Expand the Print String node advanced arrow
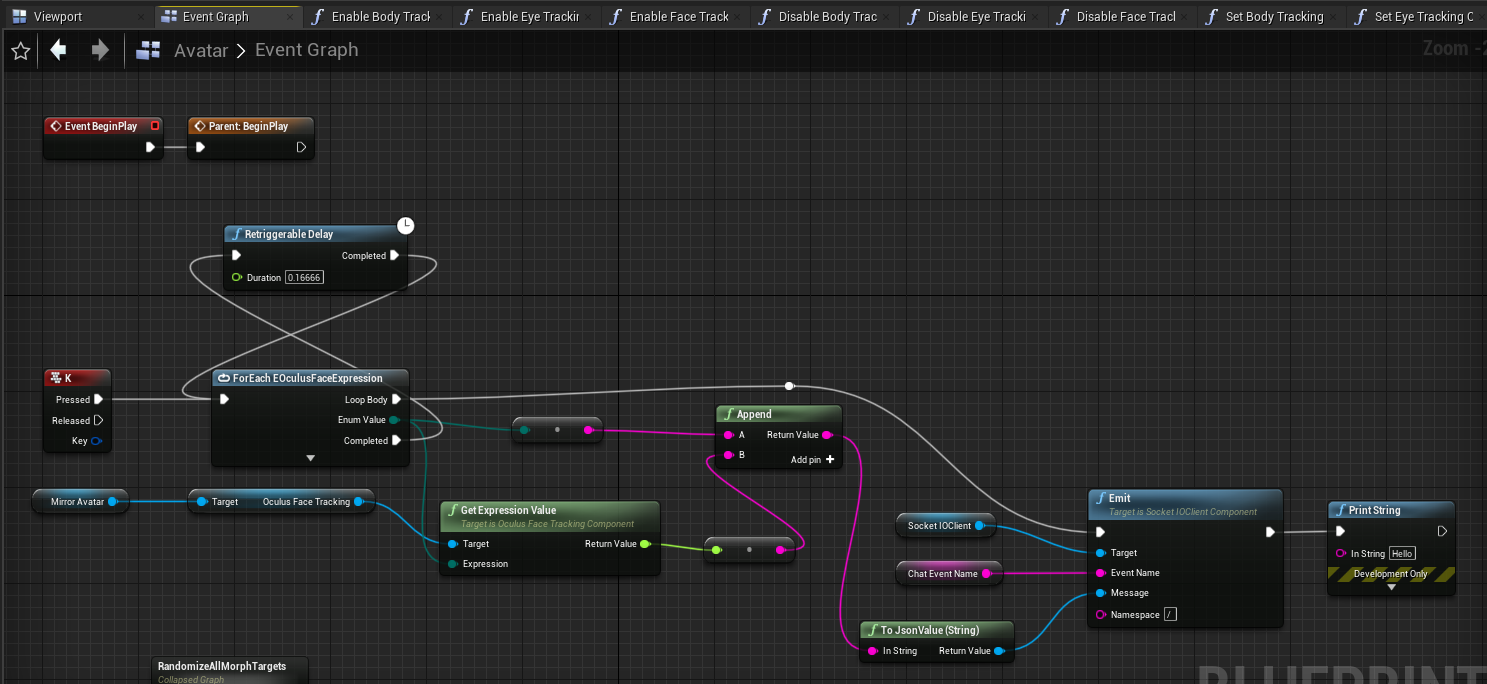Screen dimensions: 1487x684 pyautogui.click(x=1391, y=587)
